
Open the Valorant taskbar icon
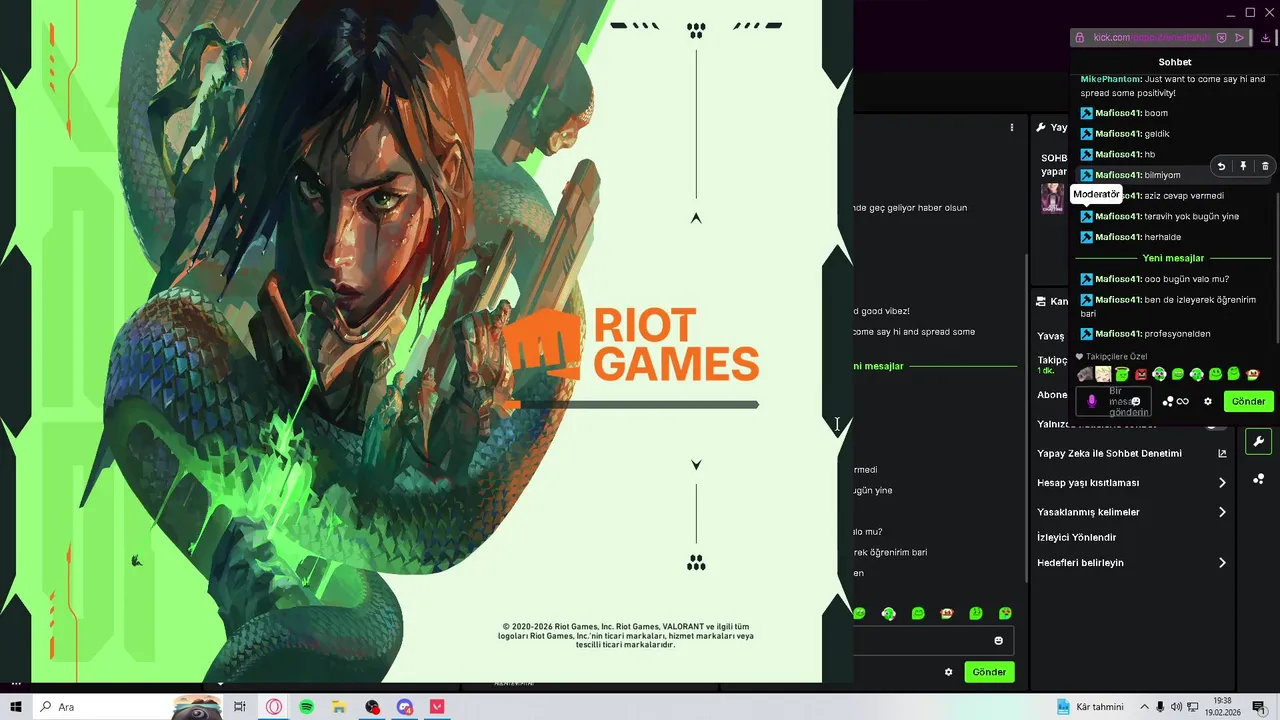[x=437, y=707]
